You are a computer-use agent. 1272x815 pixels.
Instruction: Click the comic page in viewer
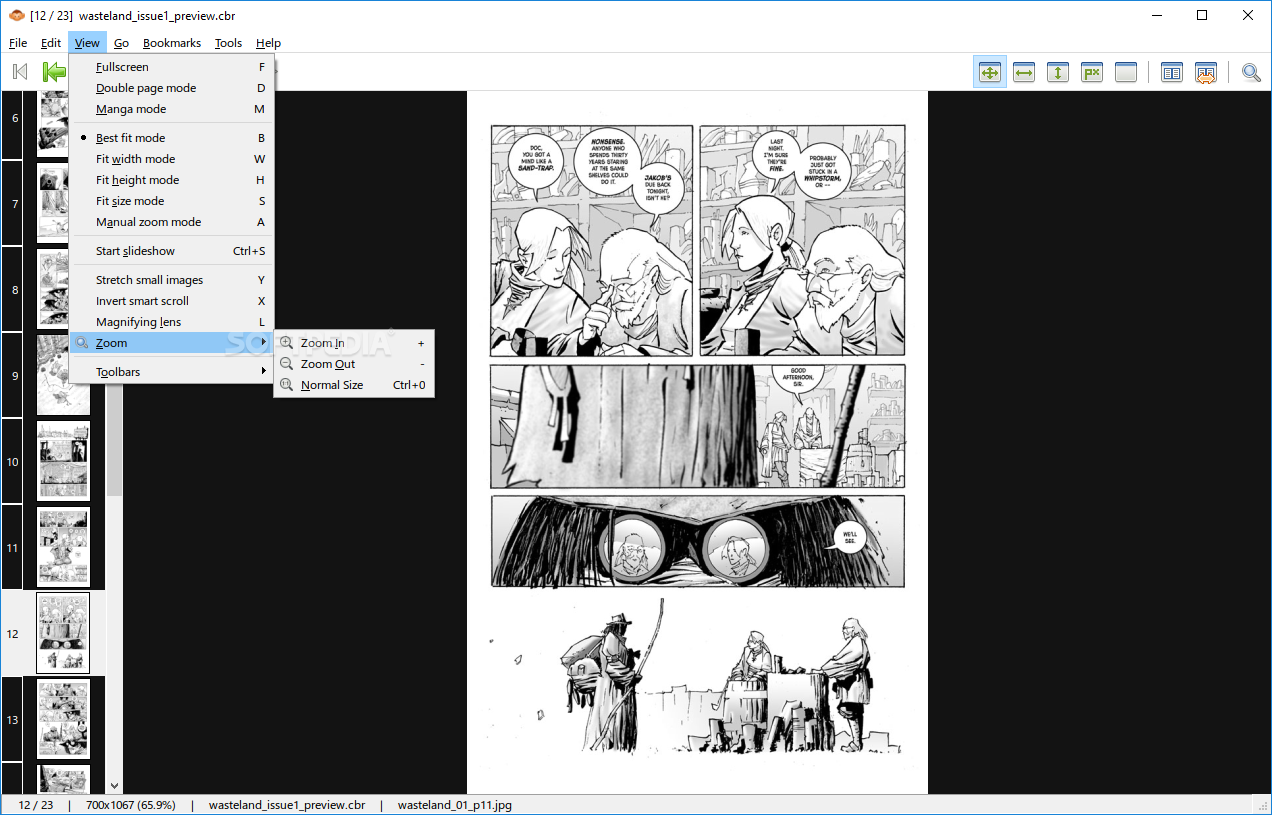[697, 443]
